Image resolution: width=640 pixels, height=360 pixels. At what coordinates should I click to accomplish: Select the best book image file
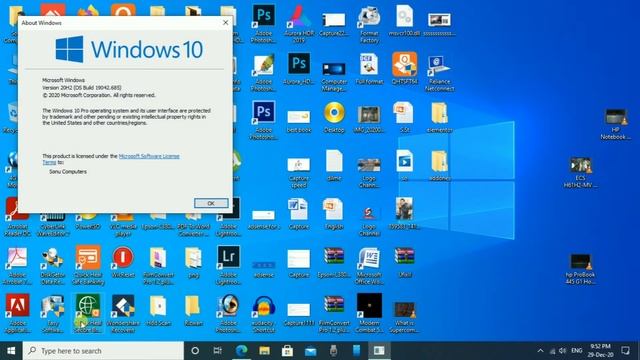click(x=299, y=121)
